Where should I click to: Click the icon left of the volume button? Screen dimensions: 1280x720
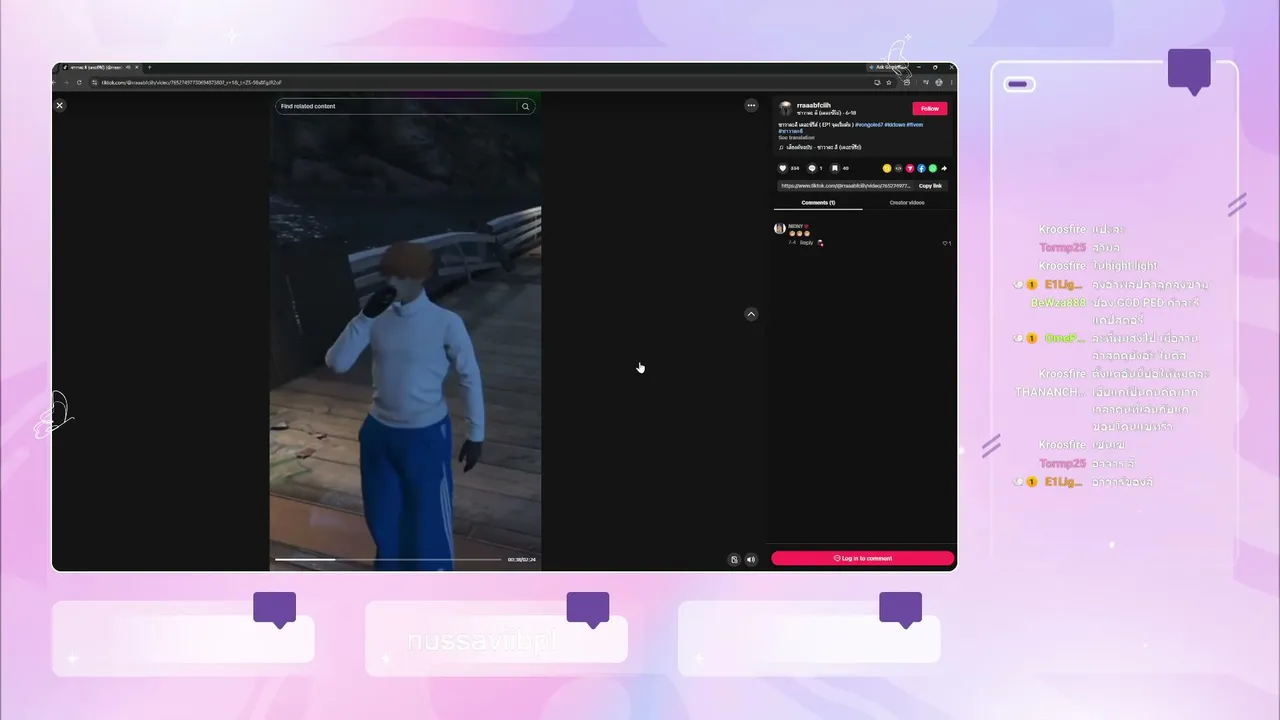734,560
